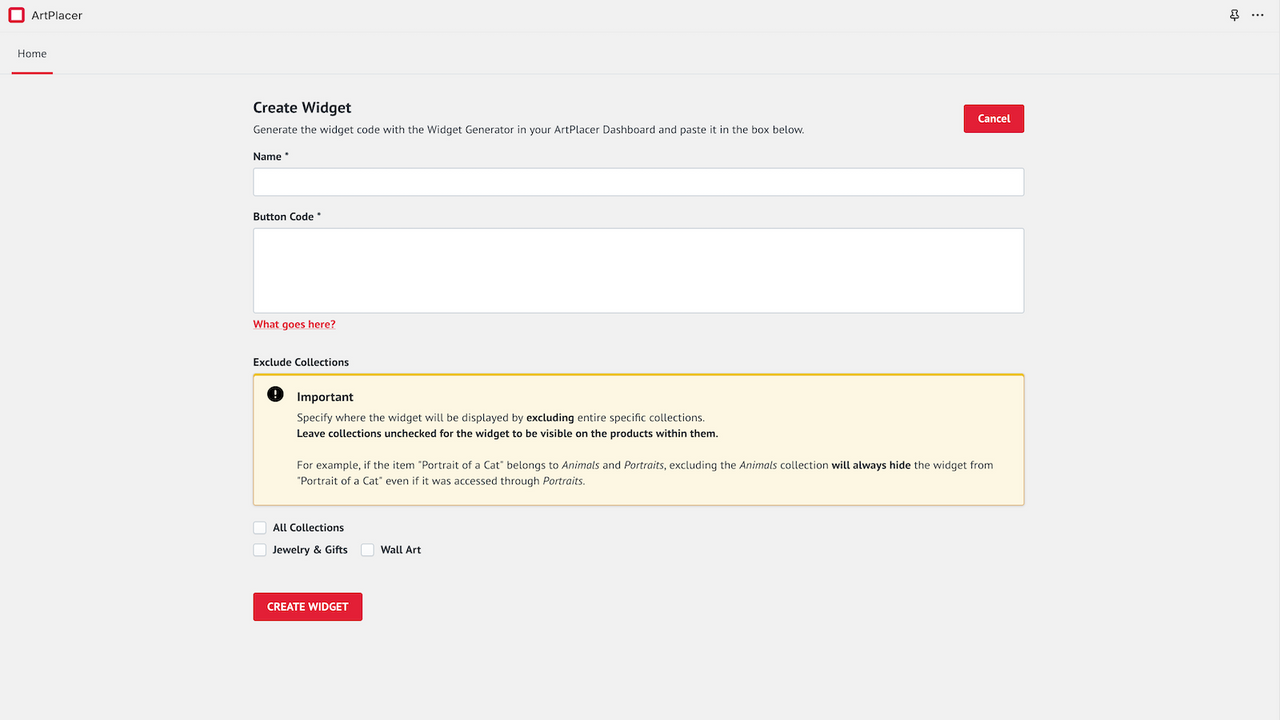Tick the Wall Art checkbox
This screenshot has width=1280, height=720.
[x=368, y=550]
